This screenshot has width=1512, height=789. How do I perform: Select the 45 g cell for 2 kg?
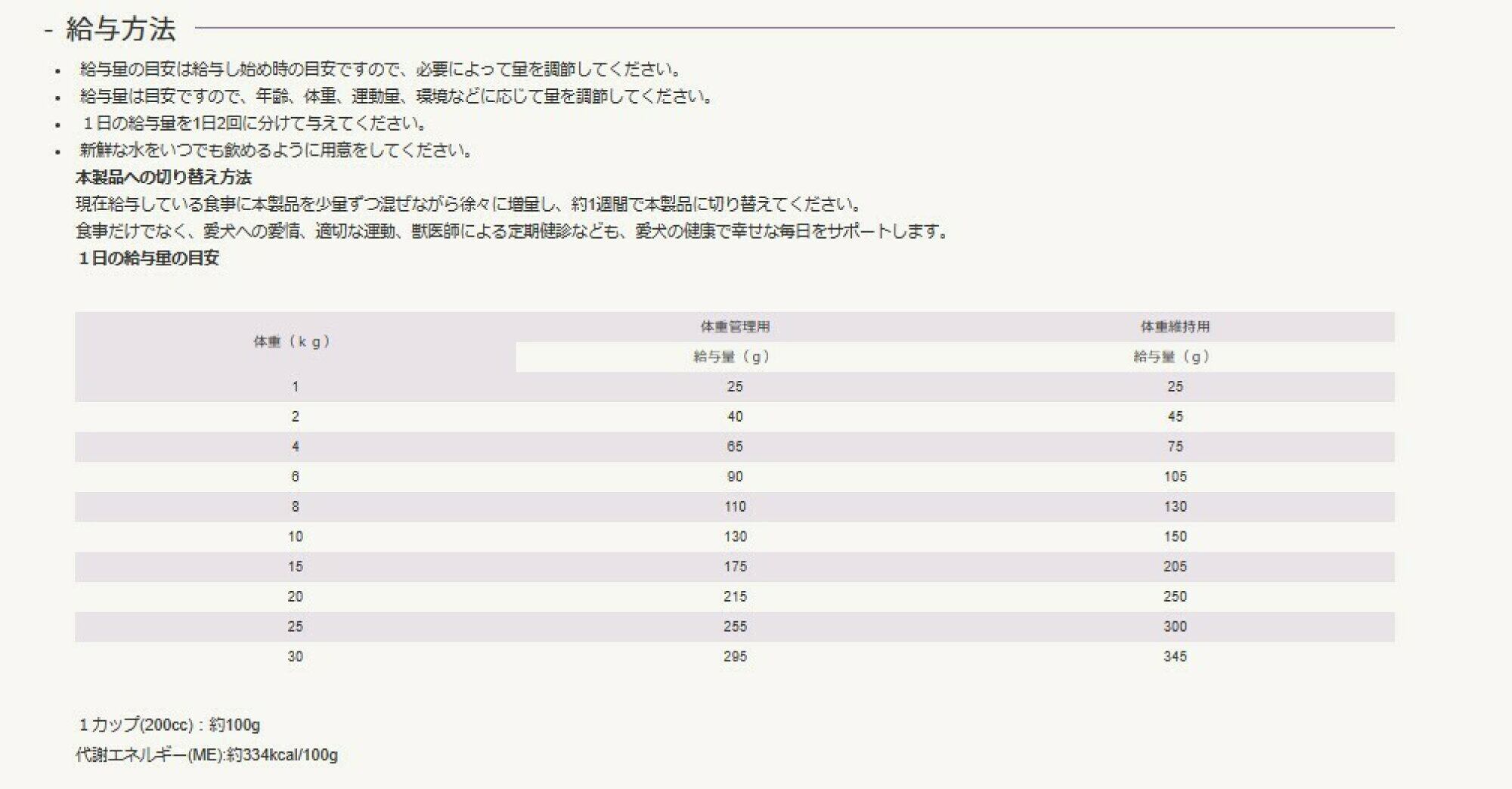[x=1175, y=416]
